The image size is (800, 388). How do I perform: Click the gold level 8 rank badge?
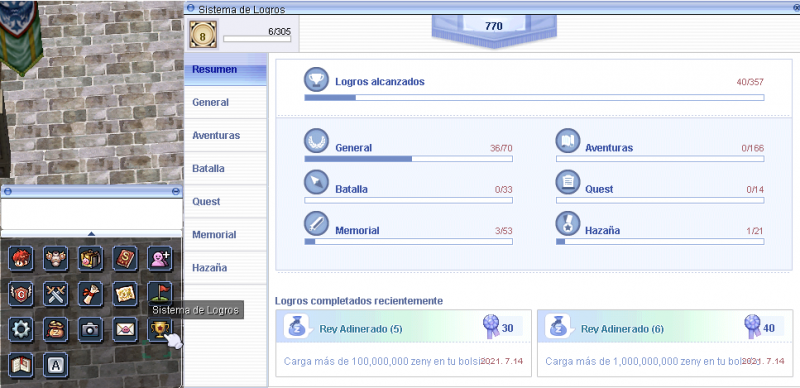[204, 35]
